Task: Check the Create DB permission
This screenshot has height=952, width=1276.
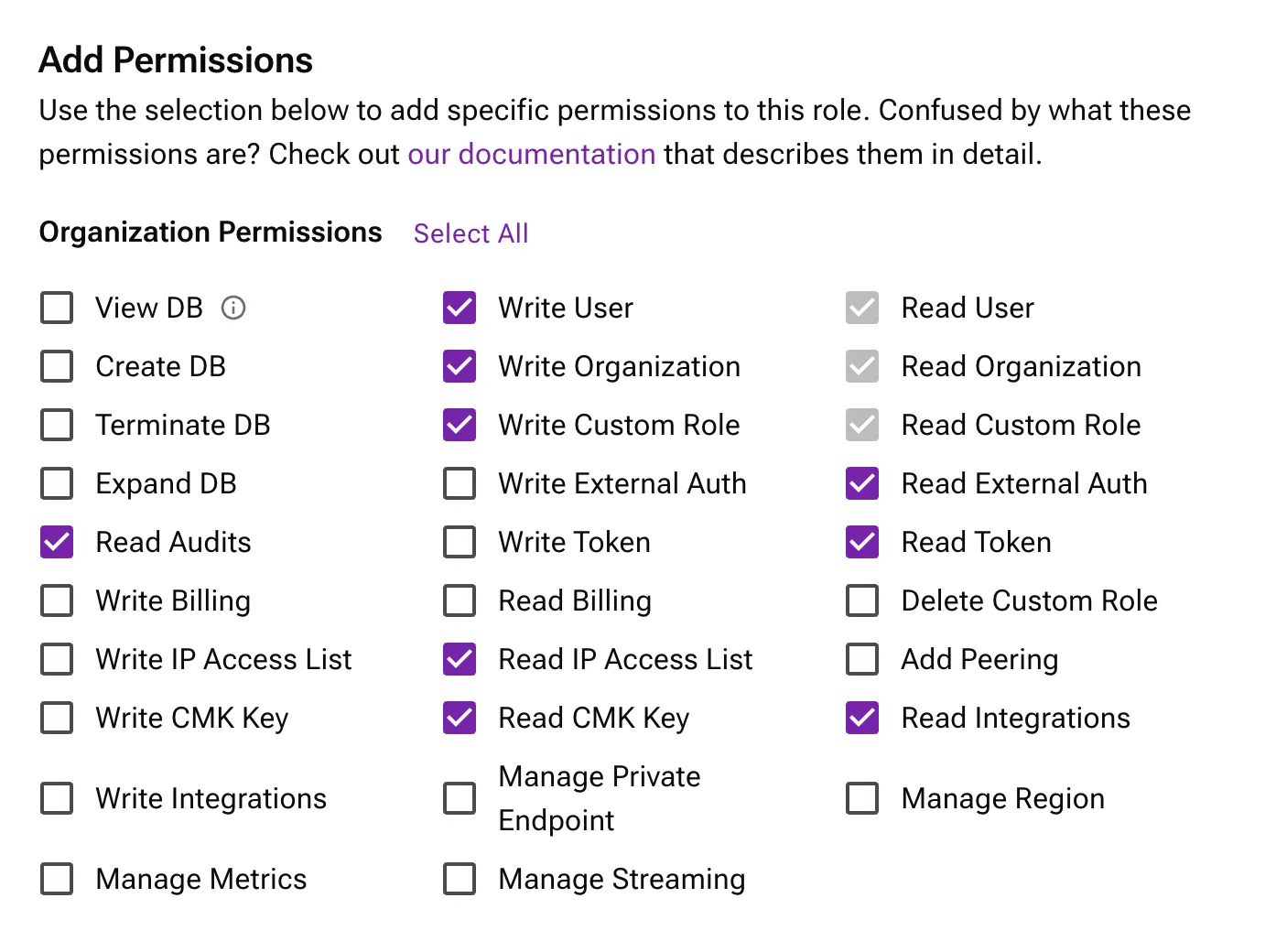Action: [x=57, y=366]
